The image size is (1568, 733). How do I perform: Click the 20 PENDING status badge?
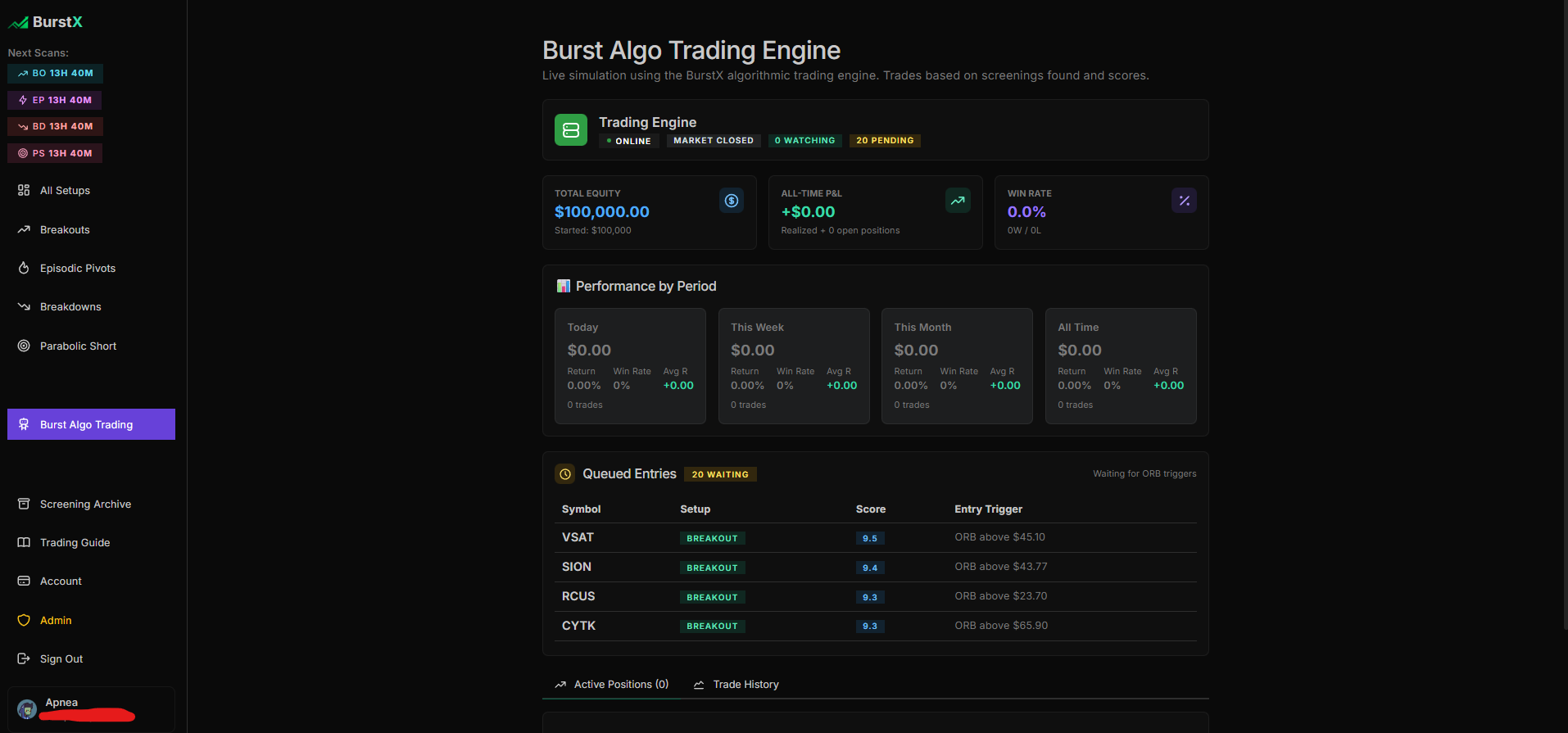(x=885, y=141)
